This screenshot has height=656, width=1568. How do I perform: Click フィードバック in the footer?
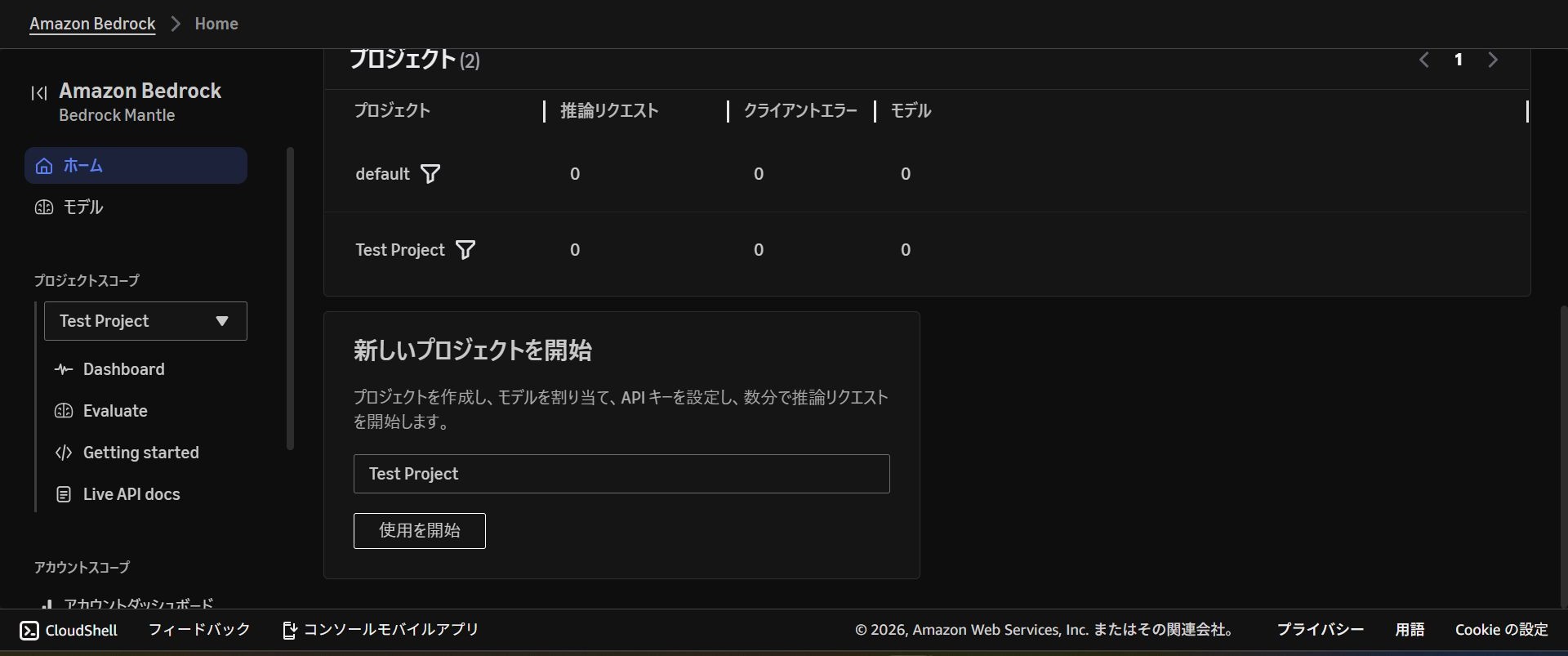click(x=199, y=630)
